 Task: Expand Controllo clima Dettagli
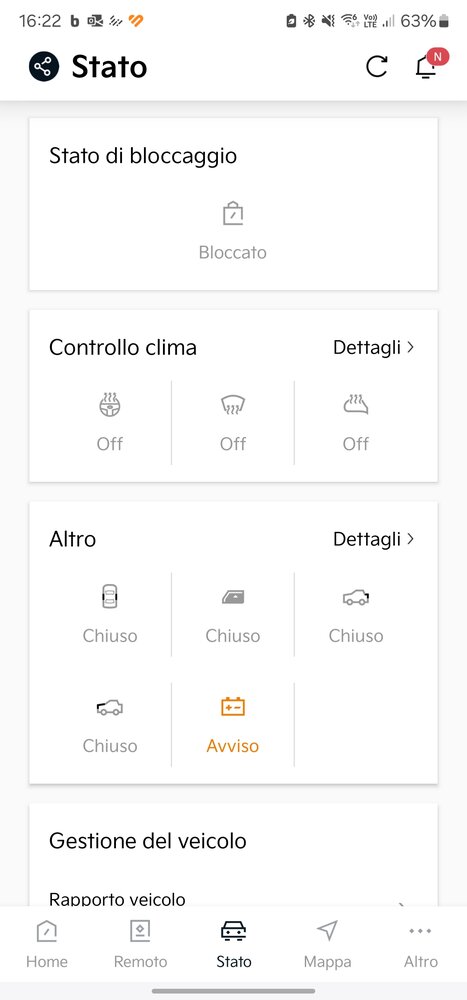tap(374, 348)
